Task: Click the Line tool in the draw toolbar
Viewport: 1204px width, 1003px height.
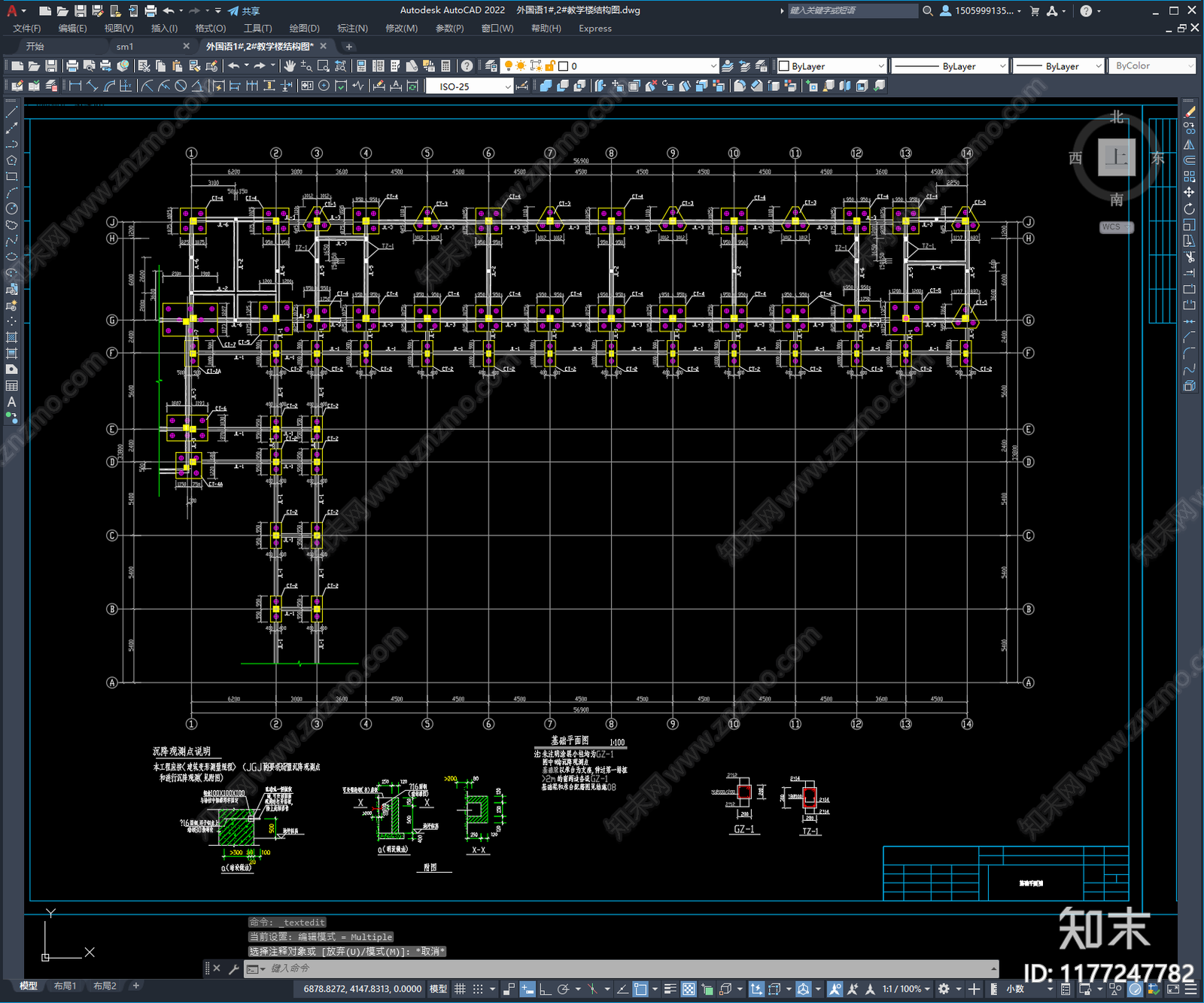Action: (11, 111)
